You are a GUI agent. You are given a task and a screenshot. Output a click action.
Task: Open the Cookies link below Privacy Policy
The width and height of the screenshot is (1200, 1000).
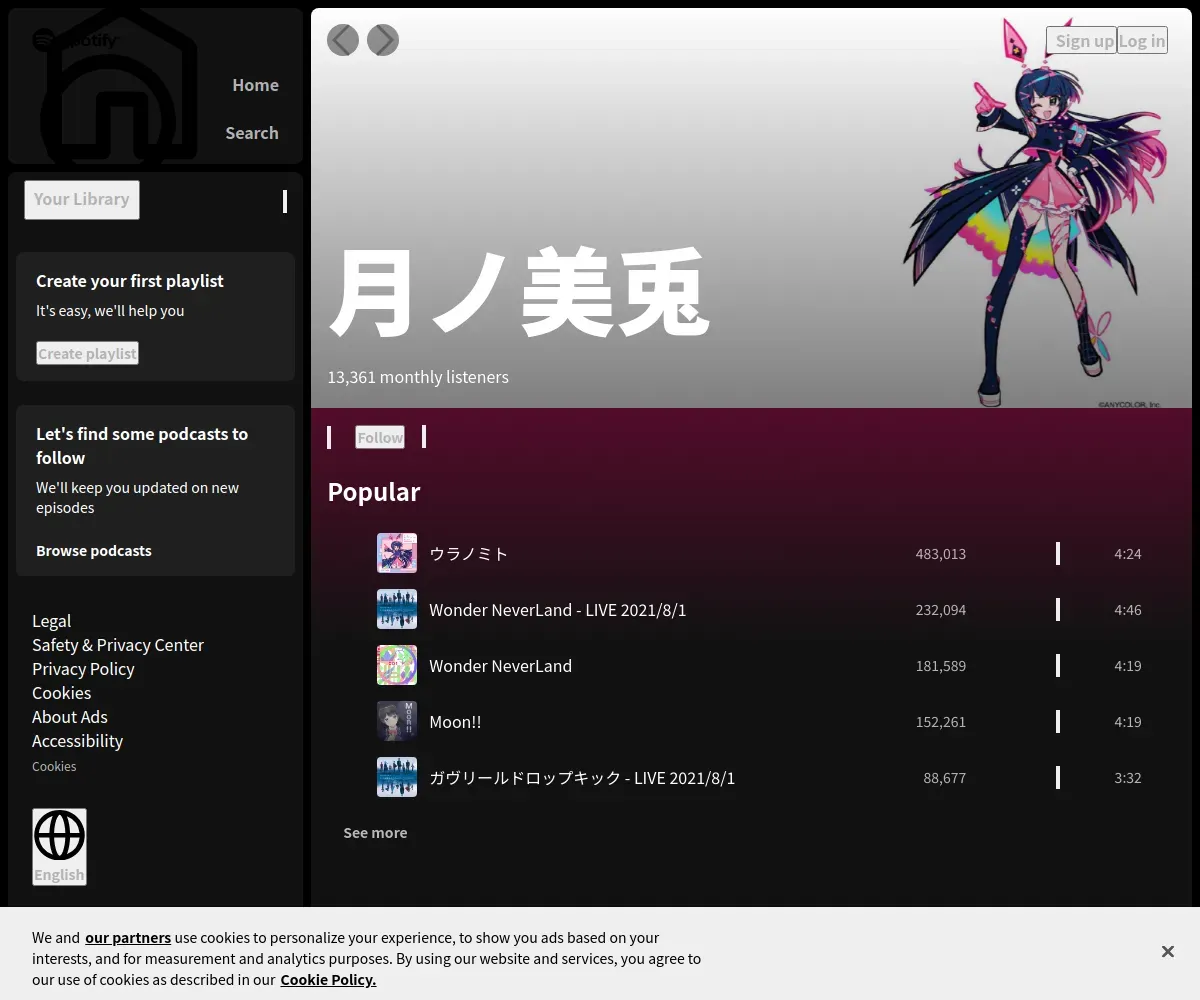(x=62, y=693)
